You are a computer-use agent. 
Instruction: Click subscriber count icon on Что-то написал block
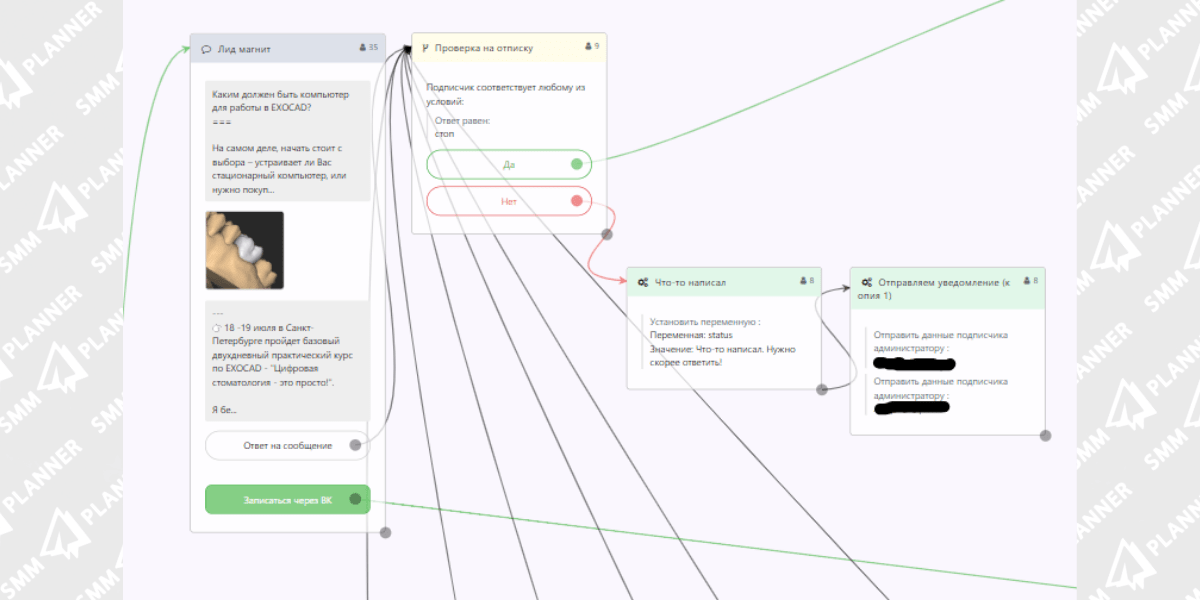[803, 281]
